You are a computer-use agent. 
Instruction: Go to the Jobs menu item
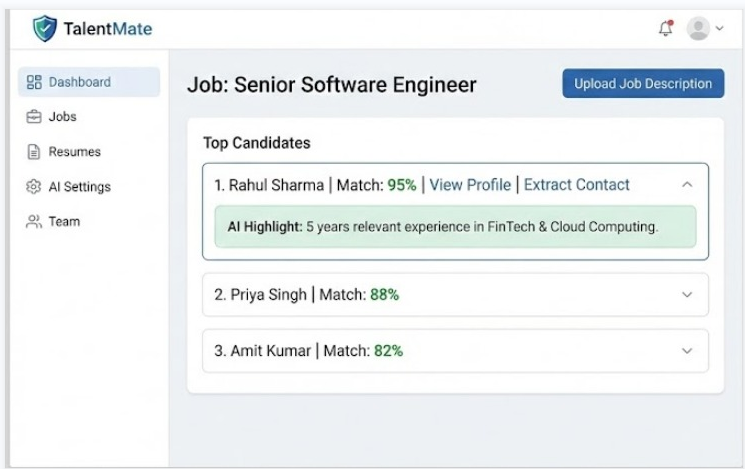pyautogui.click(x=62, y=117)
